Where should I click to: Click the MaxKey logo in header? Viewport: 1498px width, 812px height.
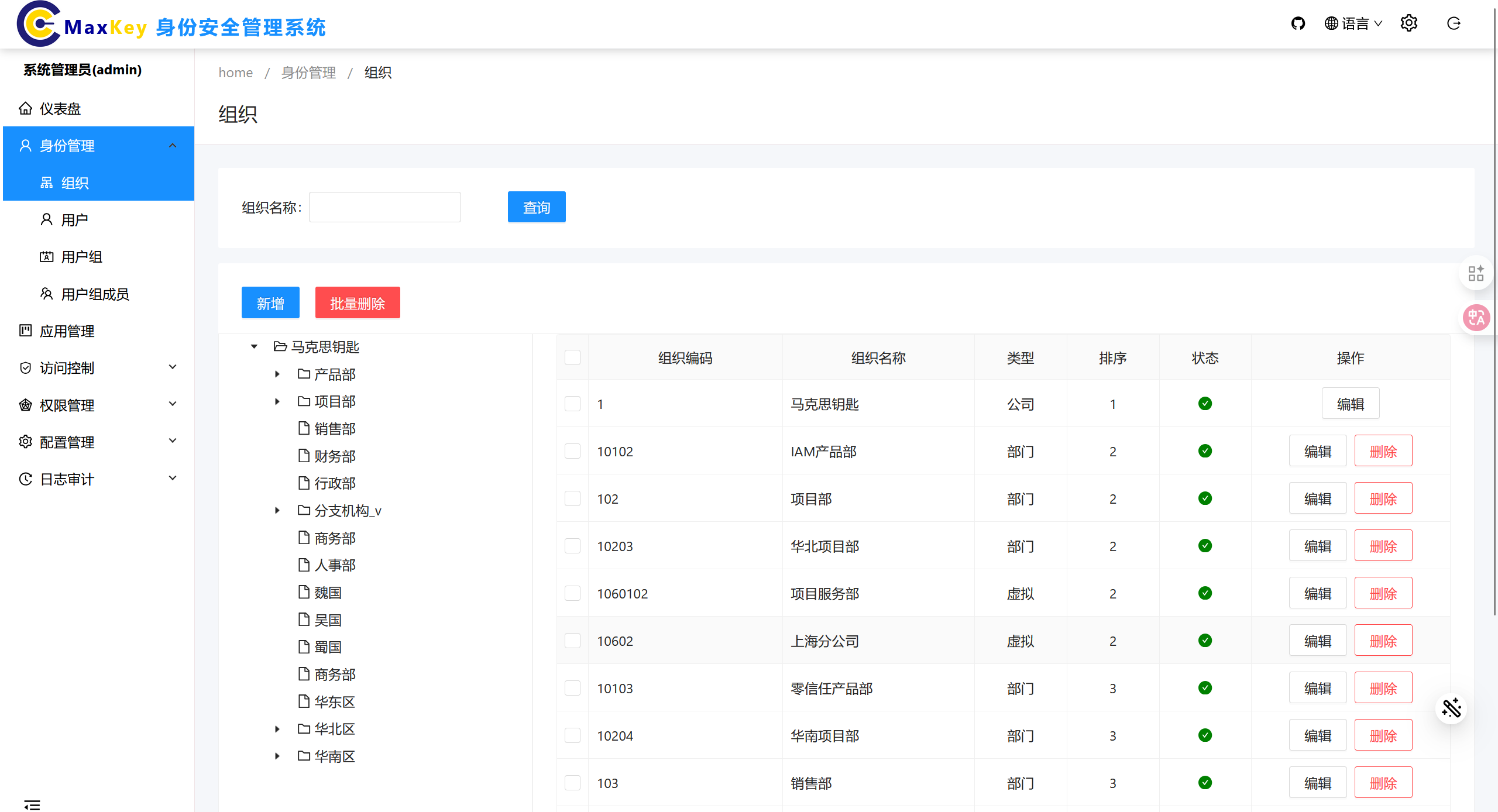tap(39, 23)
